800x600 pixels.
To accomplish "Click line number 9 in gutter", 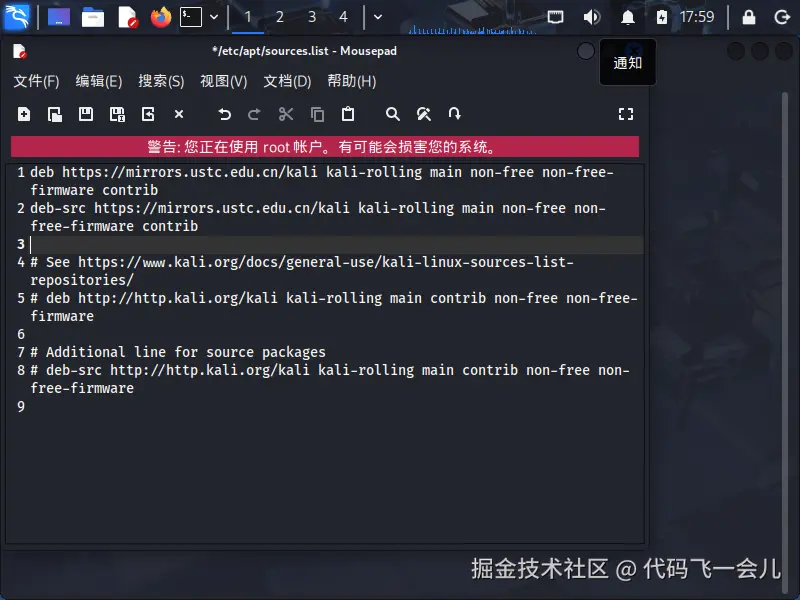I will (x=20, y=407).
